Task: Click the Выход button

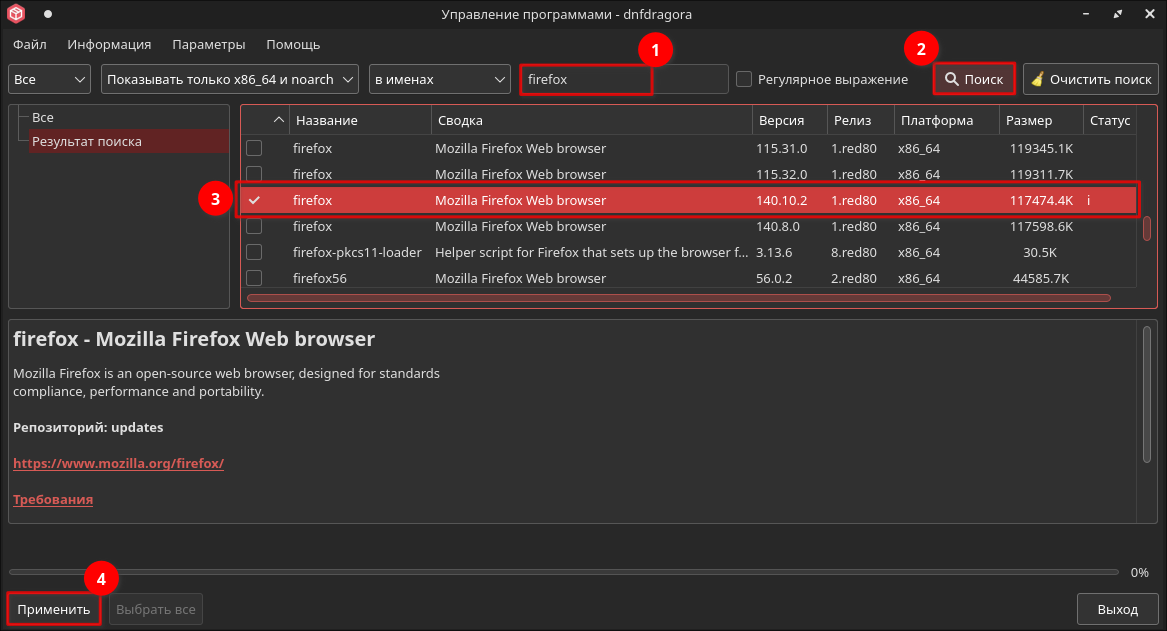Action: point(1117,609)
